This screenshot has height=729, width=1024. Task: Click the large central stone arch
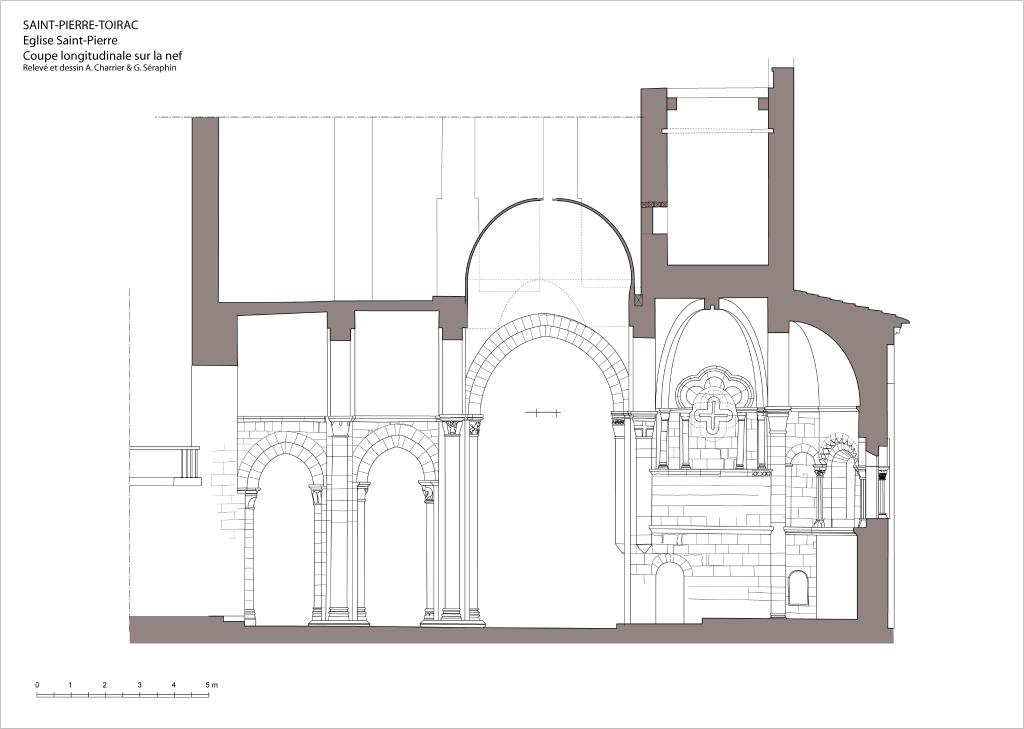pos(547,363)
